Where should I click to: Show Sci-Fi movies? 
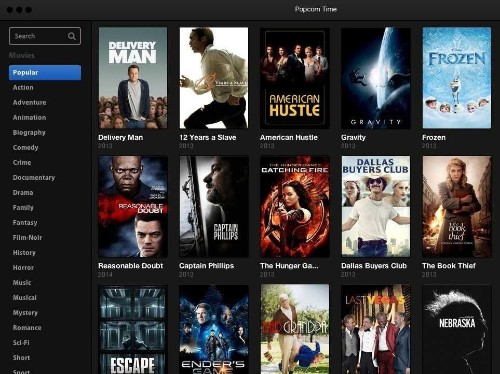point(21,342)
